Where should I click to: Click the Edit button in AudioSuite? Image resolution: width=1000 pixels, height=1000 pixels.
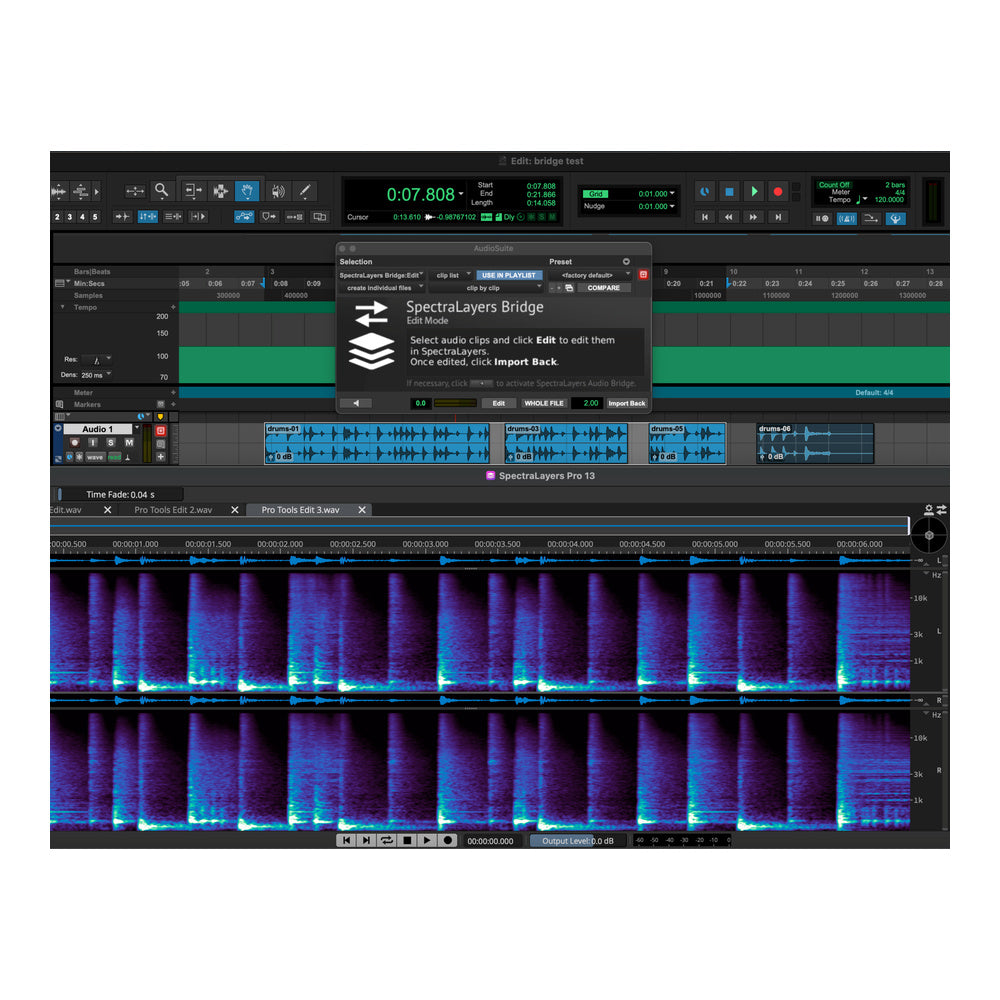(x=498, y=403)
